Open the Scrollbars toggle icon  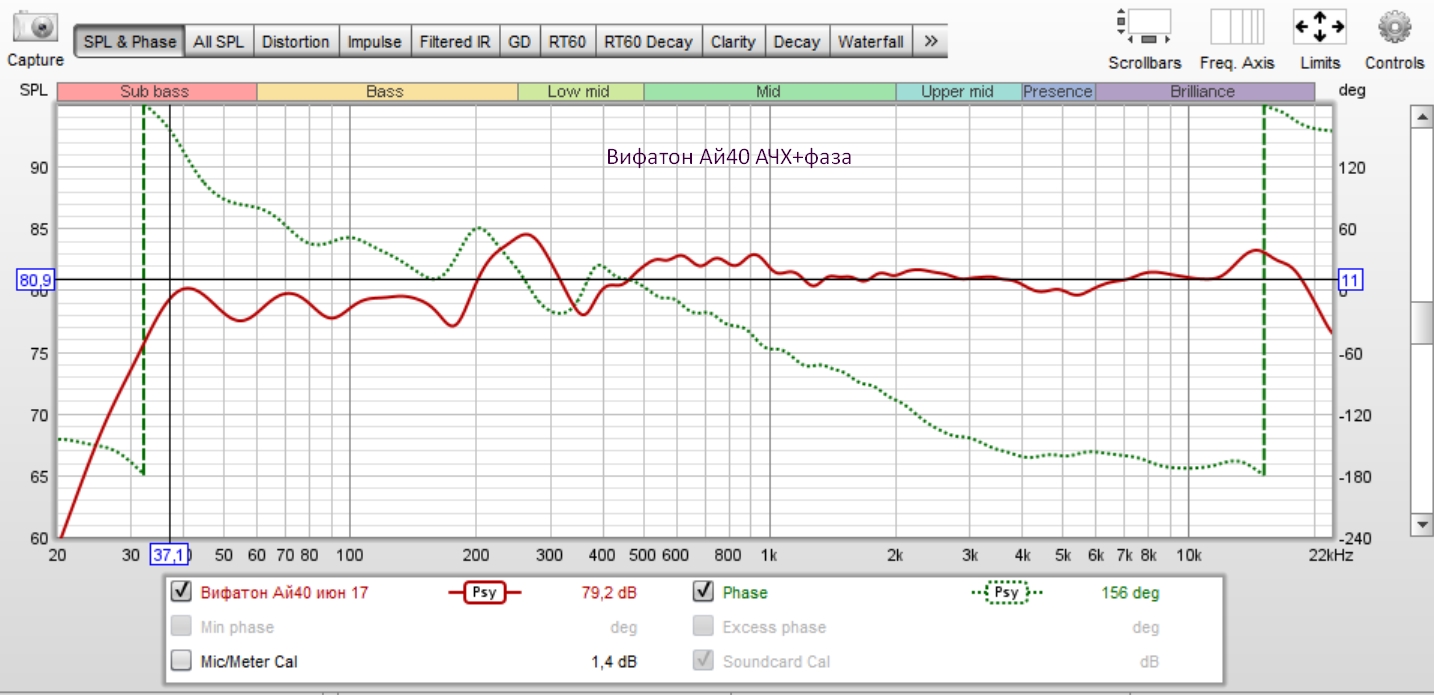tap(1144, 26)
